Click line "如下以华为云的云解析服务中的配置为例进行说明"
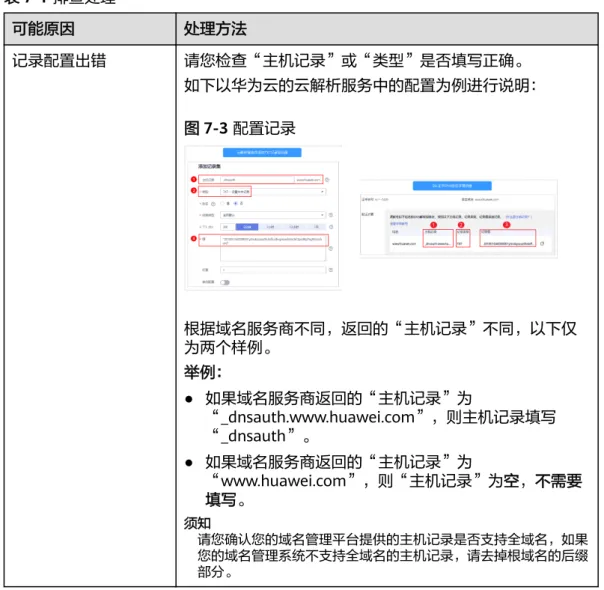 [x=360, y=85]
